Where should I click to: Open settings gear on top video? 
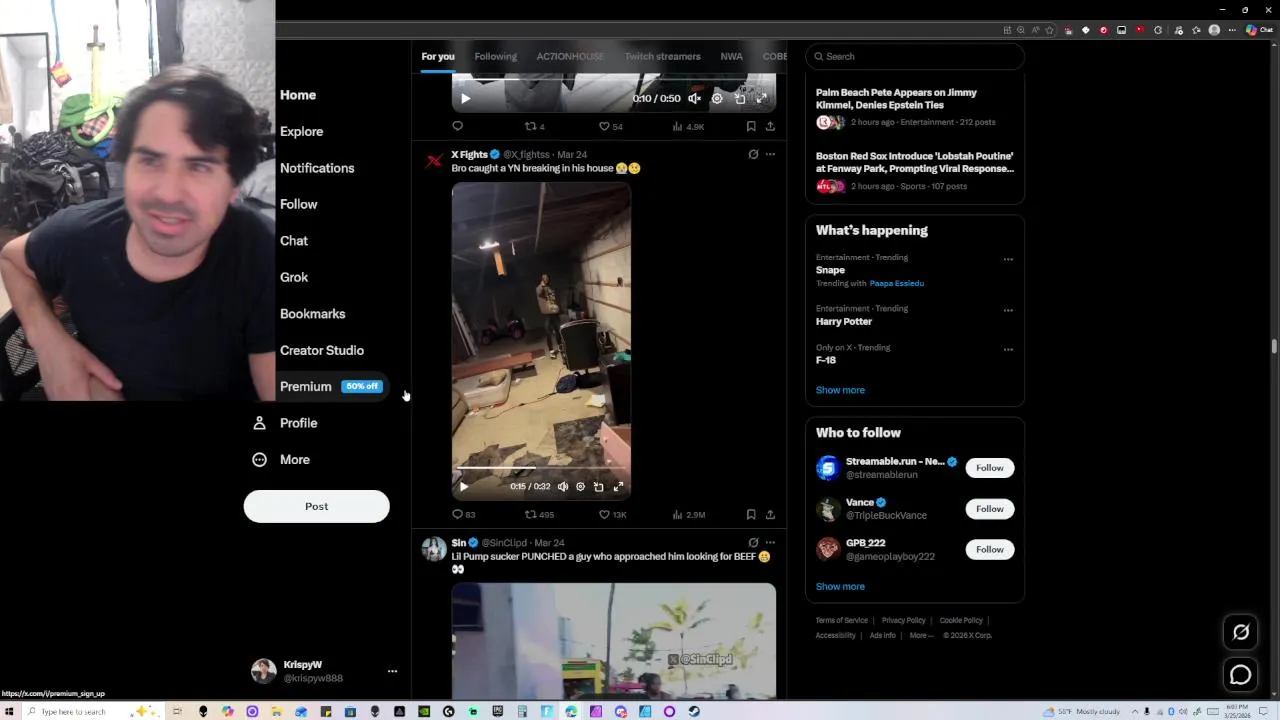717,99
